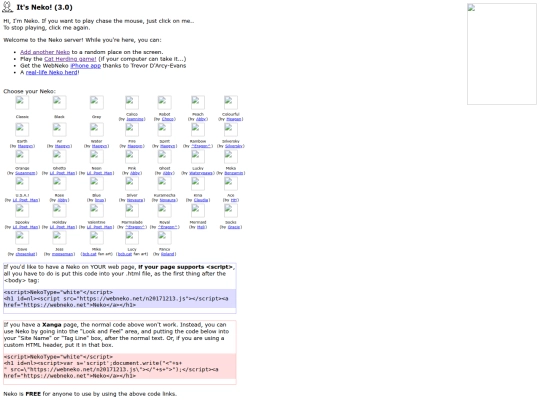This screenshot has width=540, height=405.
Task: Choose the Orange Neko image
Action: pos(22,157)
